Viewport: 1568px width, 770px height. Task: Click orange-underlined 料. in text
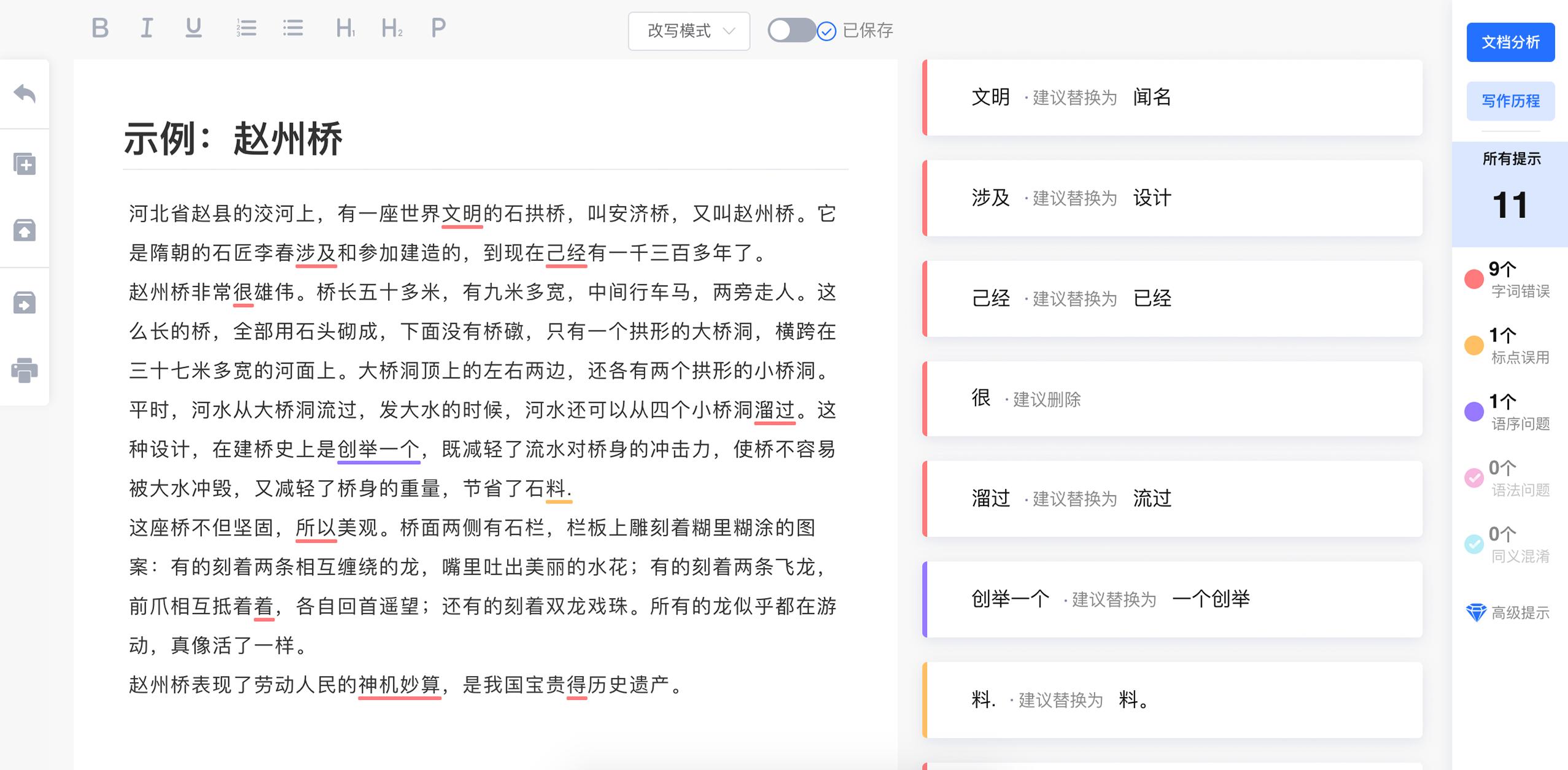coord(559,489)
